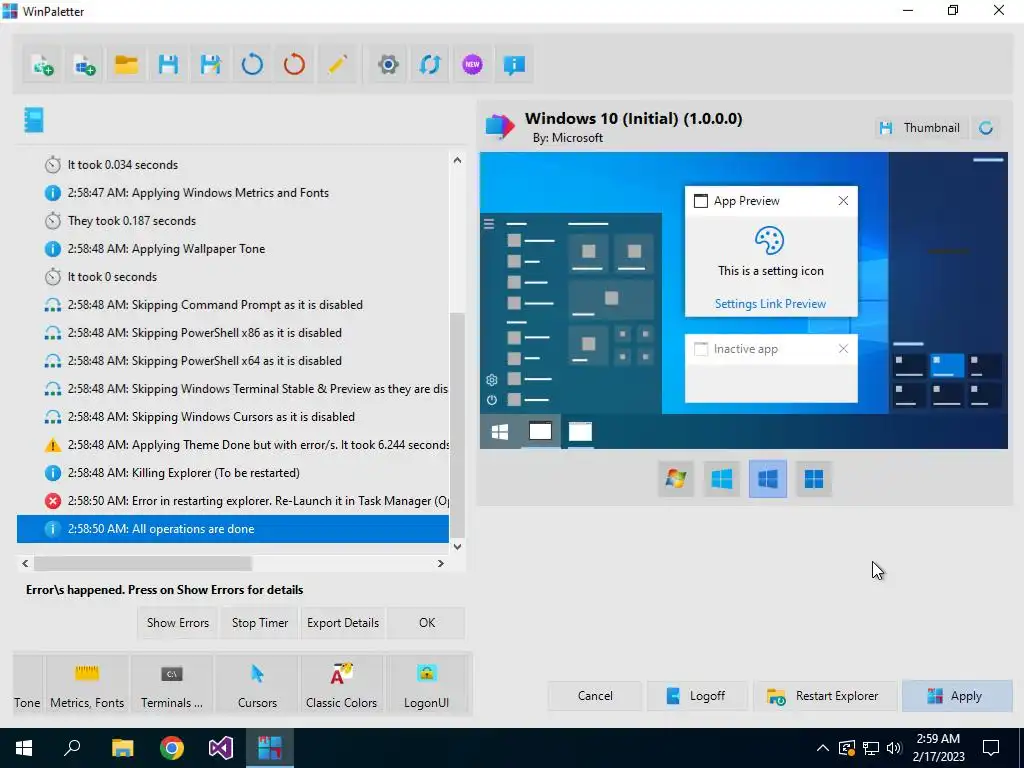Click the power icon in preview start menu
Viewport: 1024px width, 768px height.
(x=492, y=400)
